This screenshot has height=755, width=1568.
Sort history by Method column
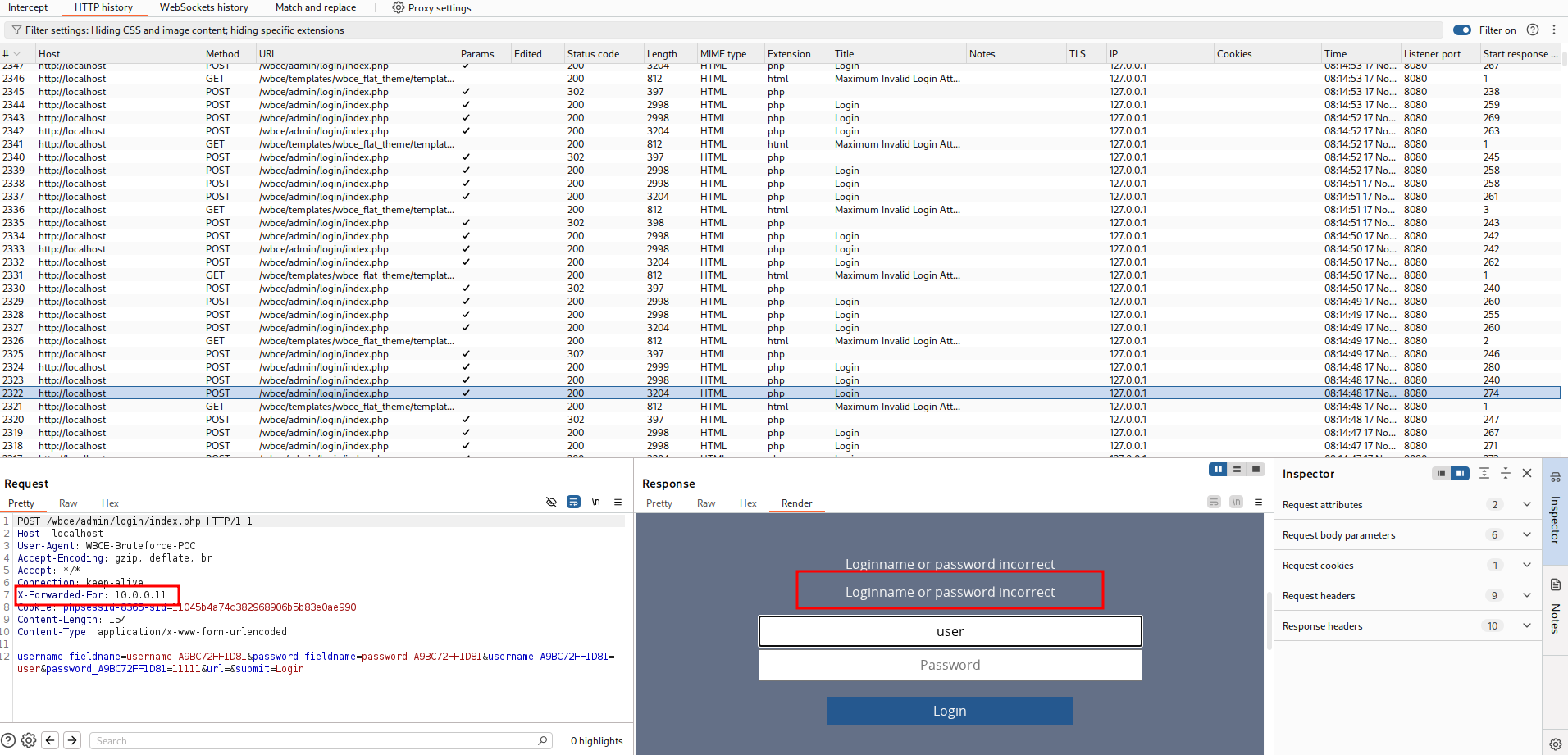229,54
